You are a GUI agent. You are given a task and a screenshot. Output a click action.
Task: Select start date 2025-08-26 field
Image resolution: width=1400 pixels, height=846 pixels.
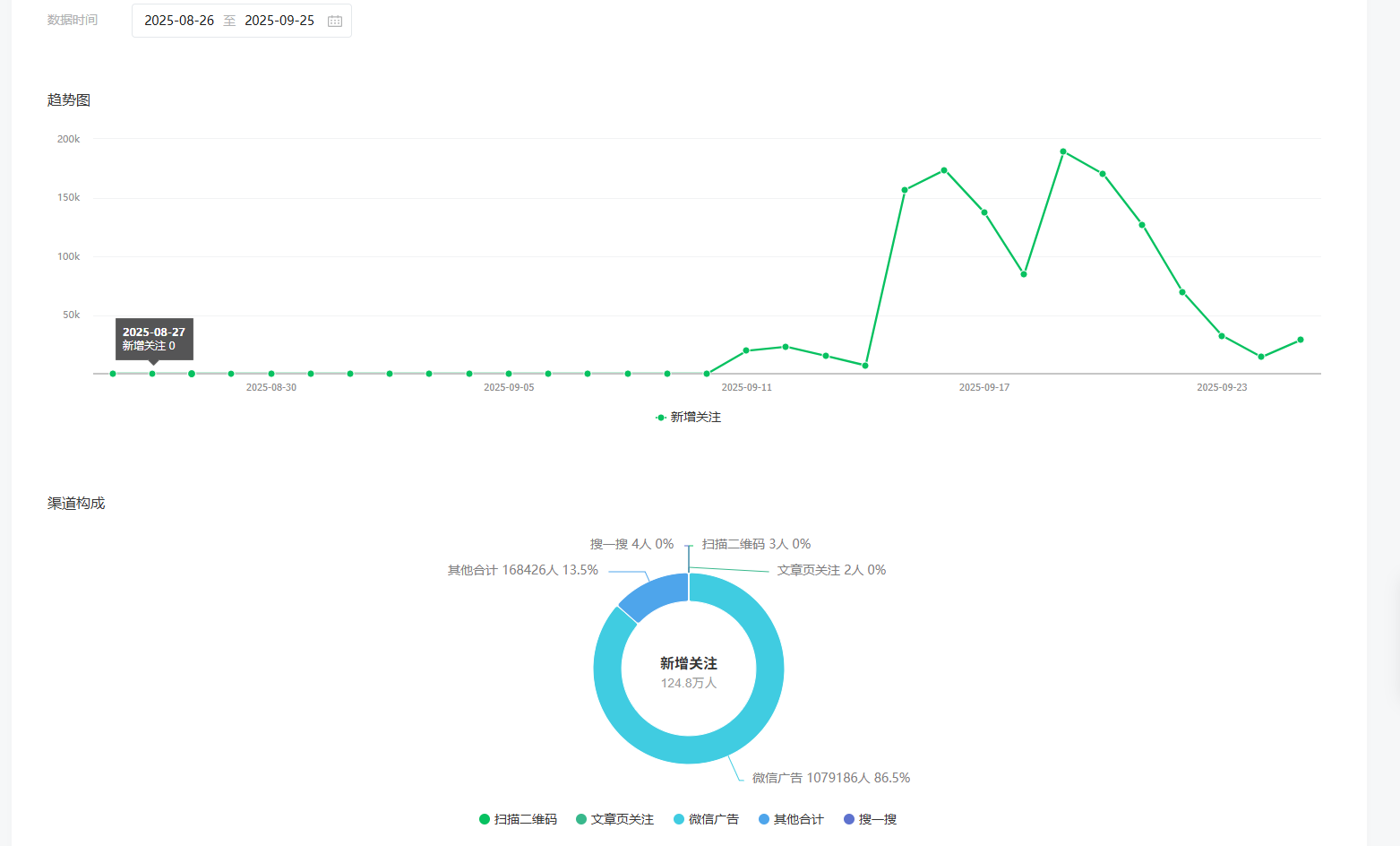(x=179, y=21)
